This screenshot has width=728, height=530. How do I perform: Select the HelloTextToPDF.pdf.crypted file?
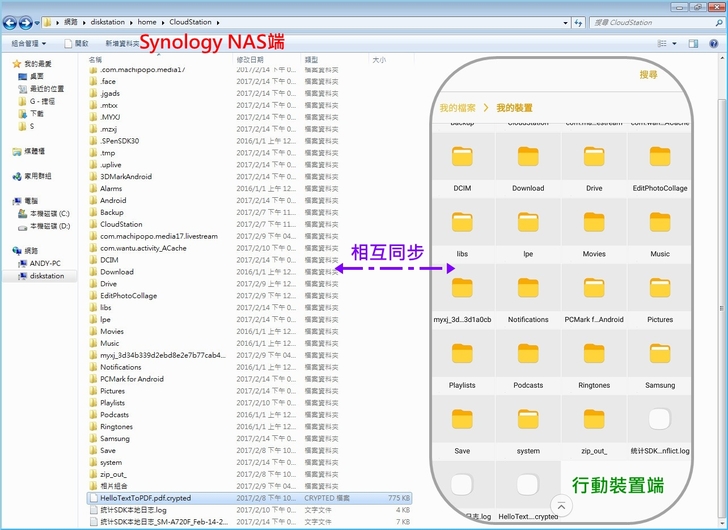(x=145, y=497)
